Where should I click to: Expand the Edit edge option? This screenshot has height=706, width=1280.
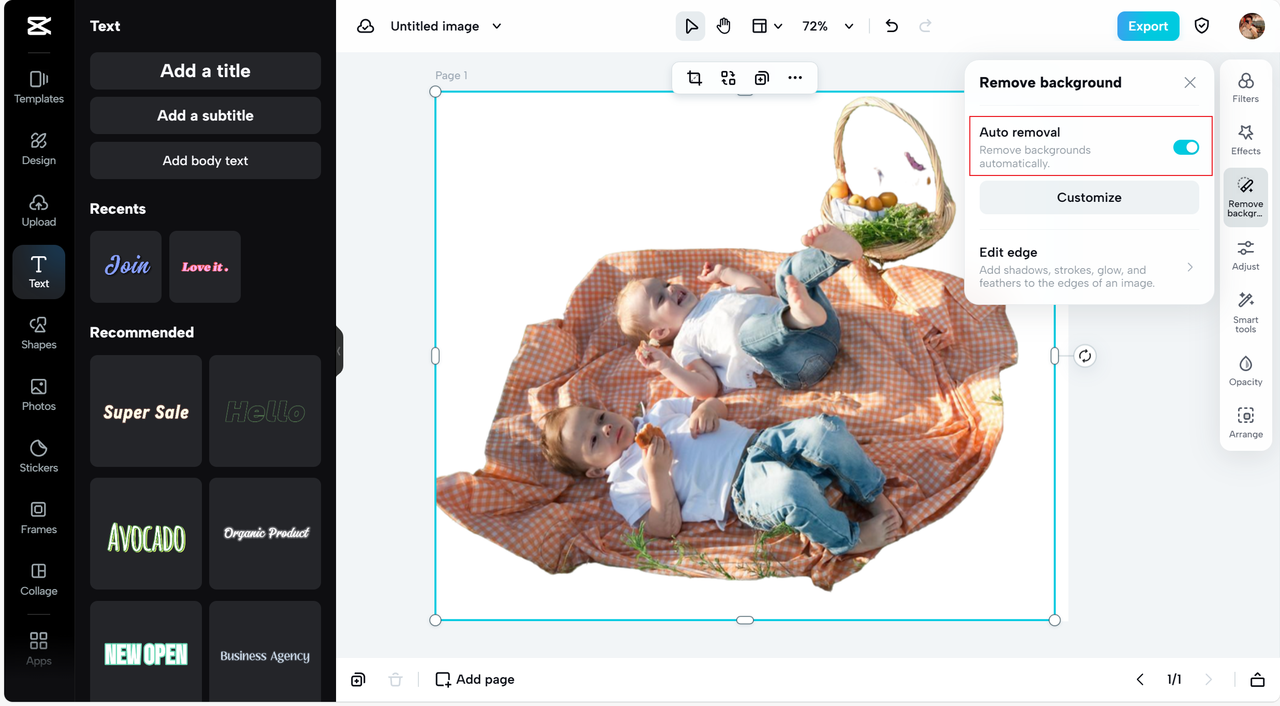[1089, 267]
